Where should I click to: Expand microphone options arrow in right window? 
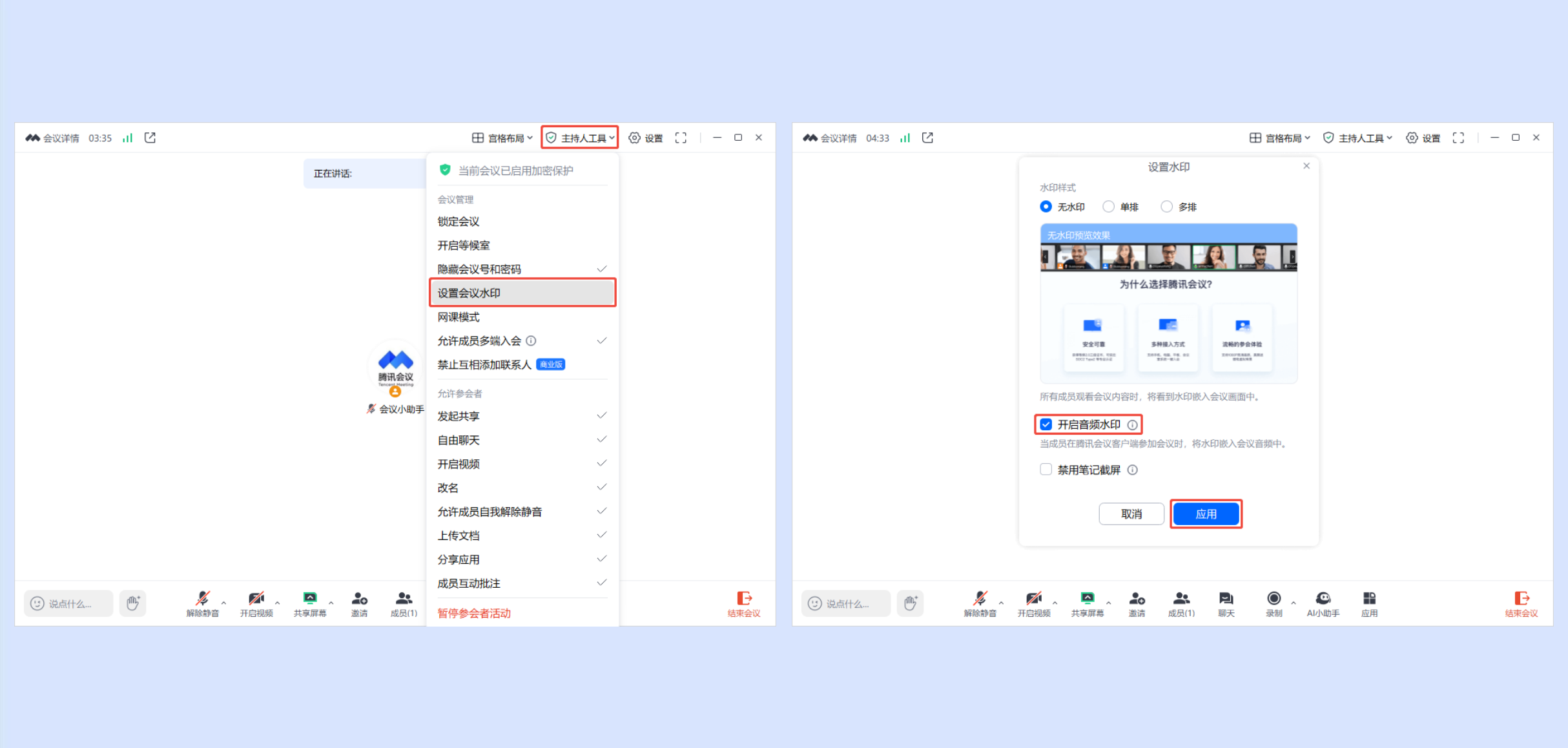click(x=1001, y=603)
